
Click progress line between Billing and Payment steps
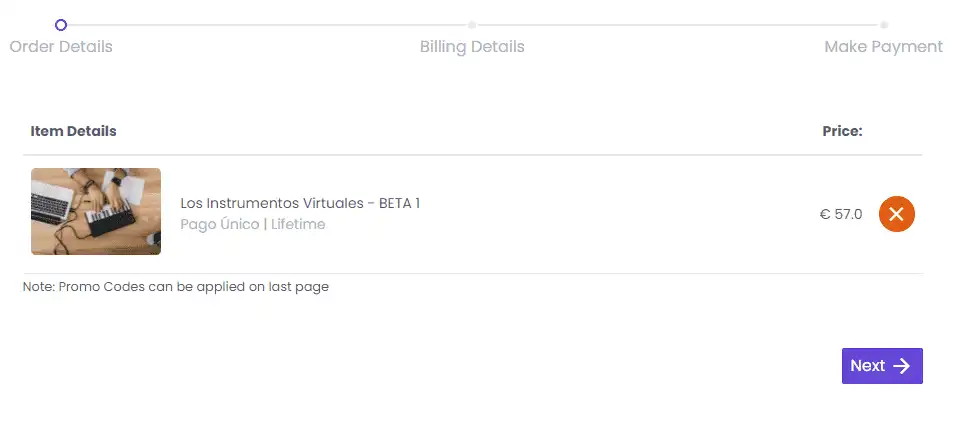(678, 24)
